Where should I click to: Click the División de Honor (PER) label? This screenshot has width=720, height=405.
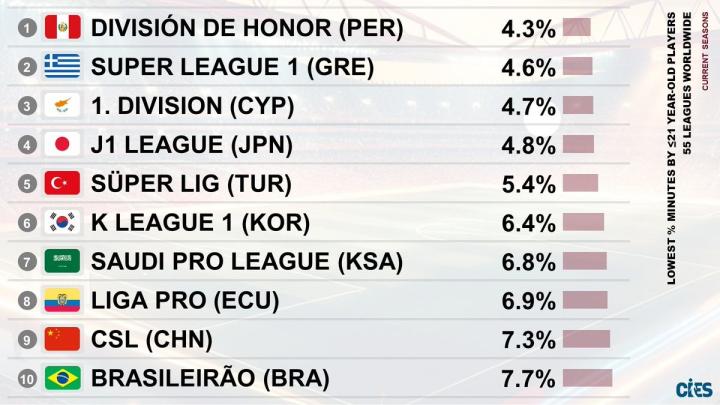246,29
